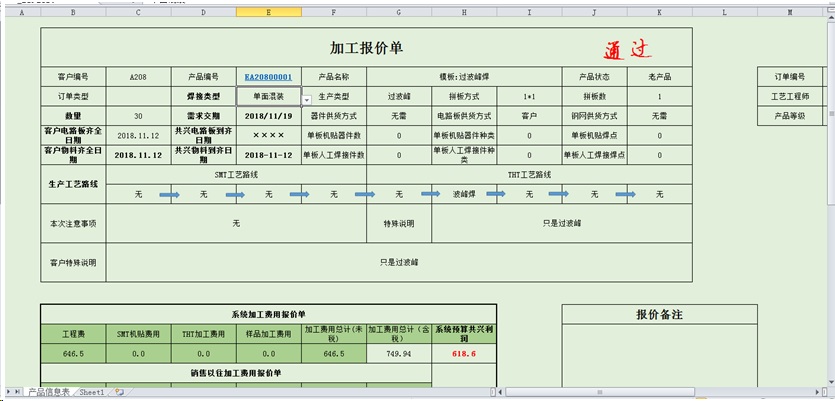Select the column H header
Image resolution: width=835 pixels, height=401 pixels.
point(464,13)
